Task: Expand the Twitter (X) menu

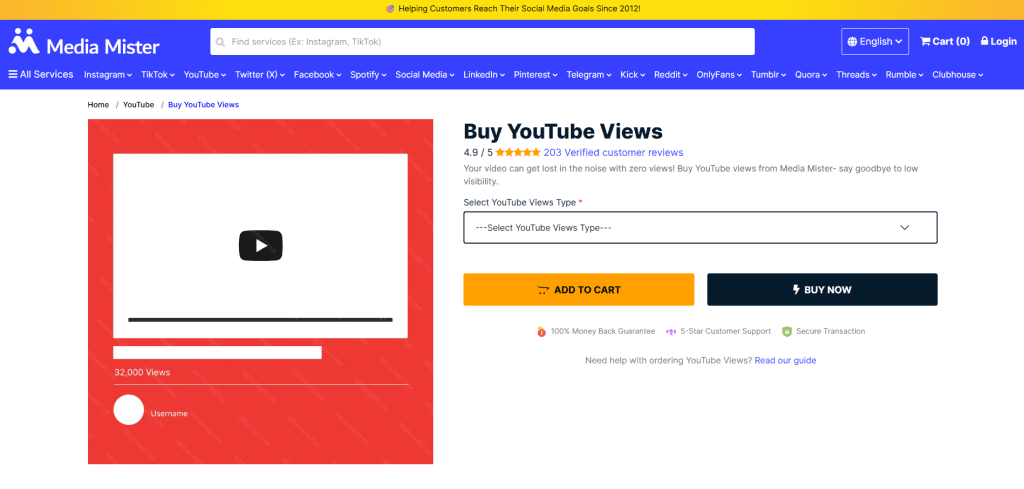Action: click(260, 74)
